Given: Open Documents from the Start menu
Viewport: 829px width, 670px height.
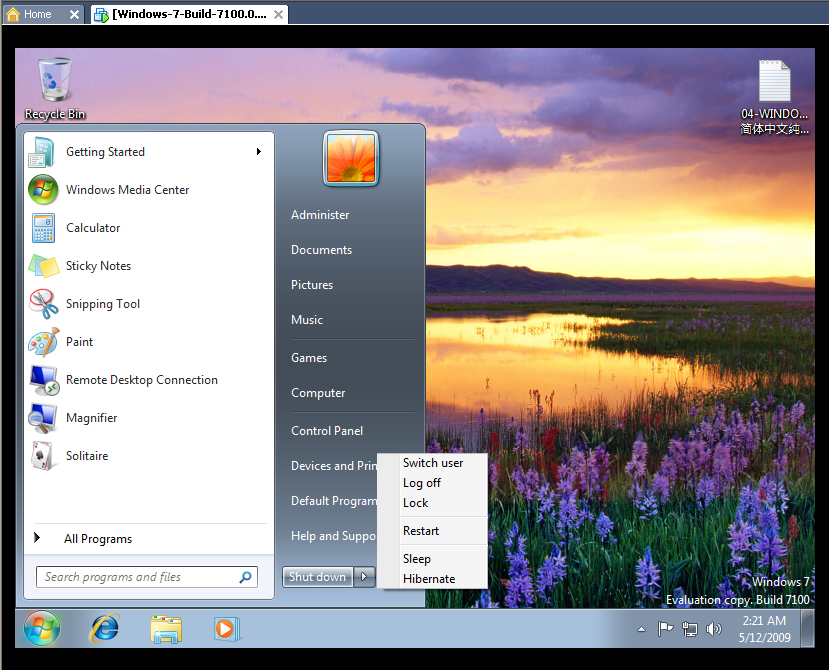Looking at the screenshot, I should pyautogui.click(x=321, y=250).
